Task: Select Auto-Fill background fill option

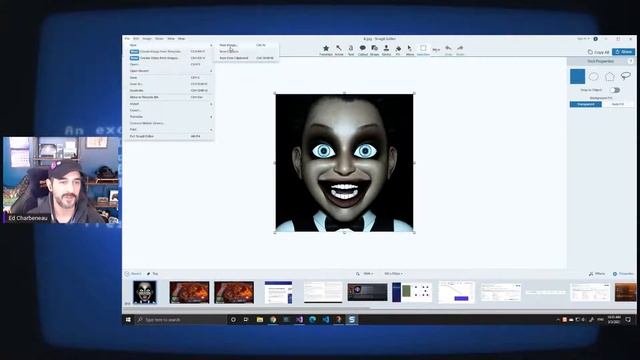Action: tap(618, 104)
